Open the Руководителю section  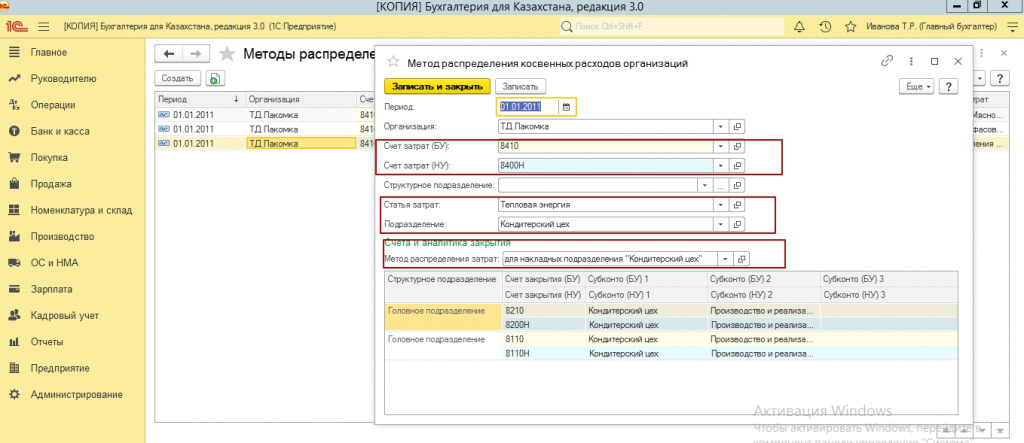63,78
